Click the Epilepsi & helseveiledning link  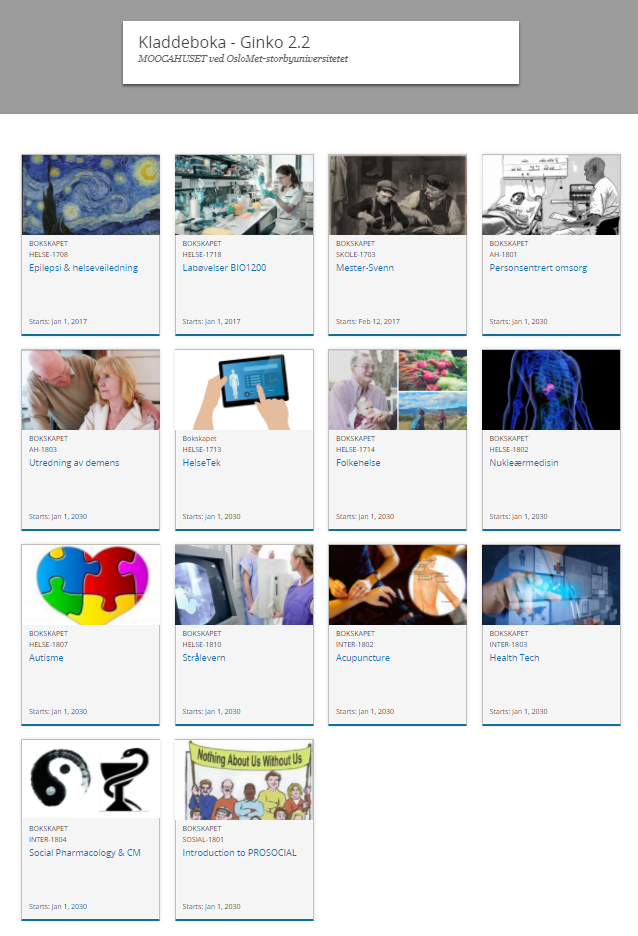(84, 268)
